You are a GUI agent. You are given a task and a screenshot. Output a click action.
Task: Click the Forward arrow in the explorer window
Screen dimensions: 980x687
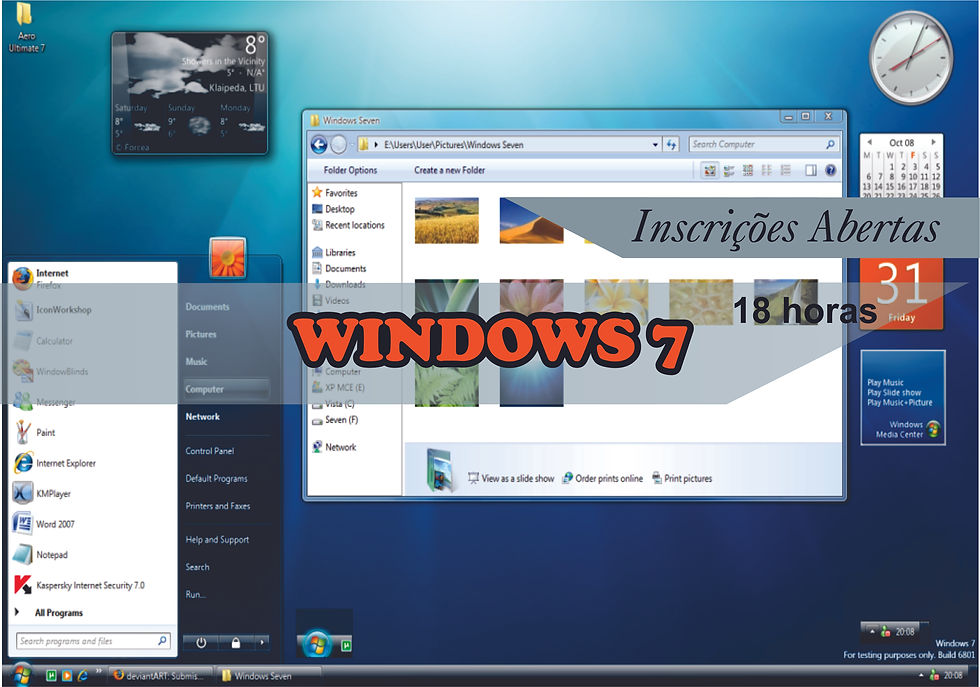[x=338, y=145]
